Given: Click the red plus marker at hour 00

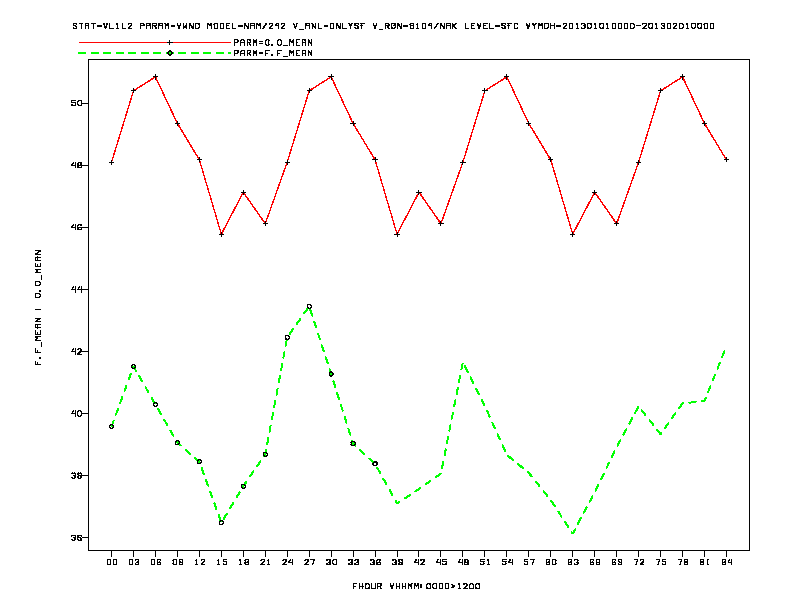Looking at the screenshot, I should pos(112,163).
